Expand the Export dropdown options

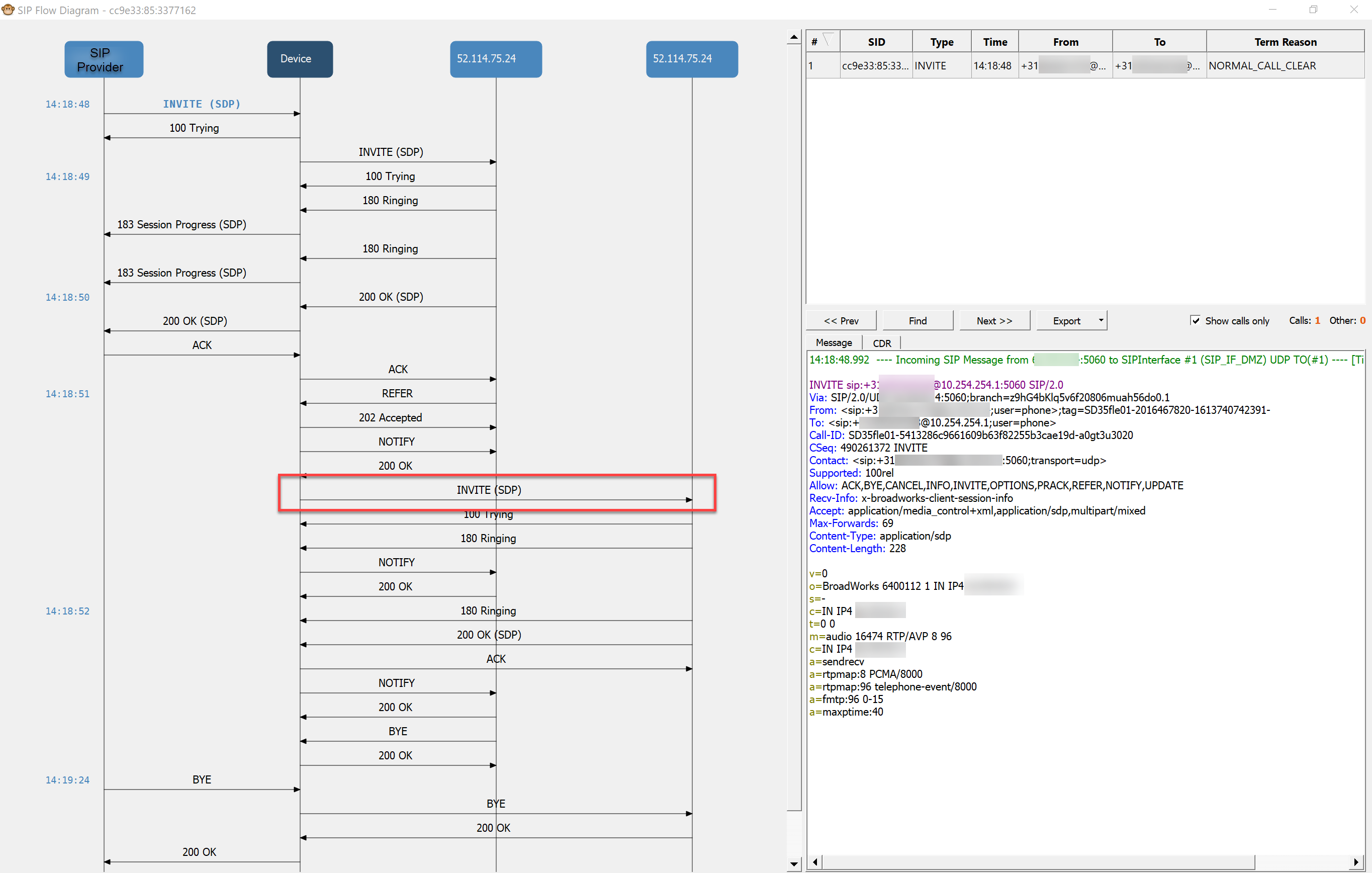point(1101,321)
